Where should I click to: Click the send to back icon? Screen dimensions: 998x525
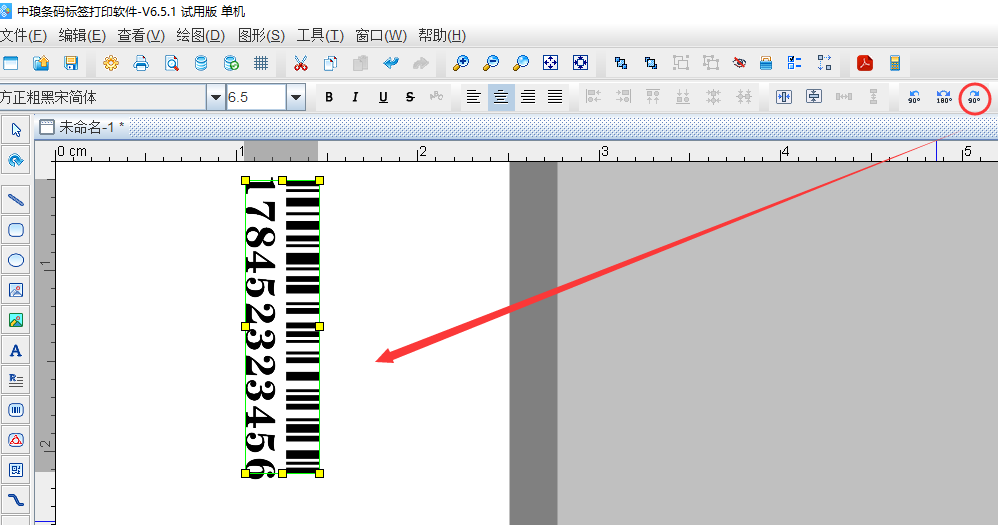(x=650, y=62)
